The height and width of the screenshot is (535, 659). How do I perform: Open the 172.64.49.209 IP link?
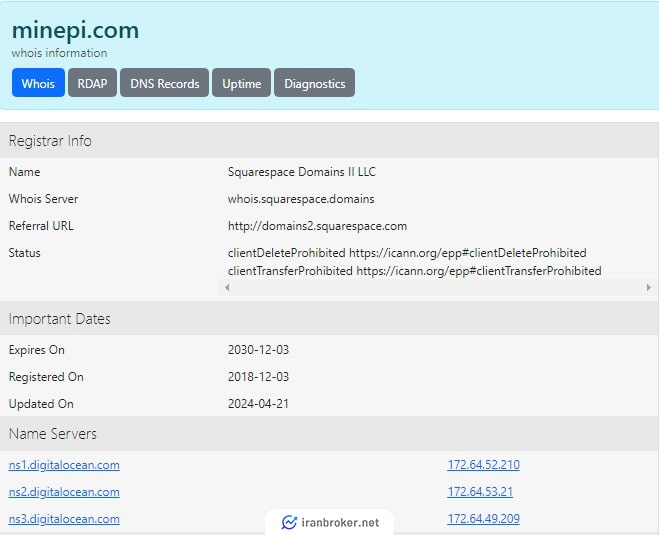click(483, 518)
